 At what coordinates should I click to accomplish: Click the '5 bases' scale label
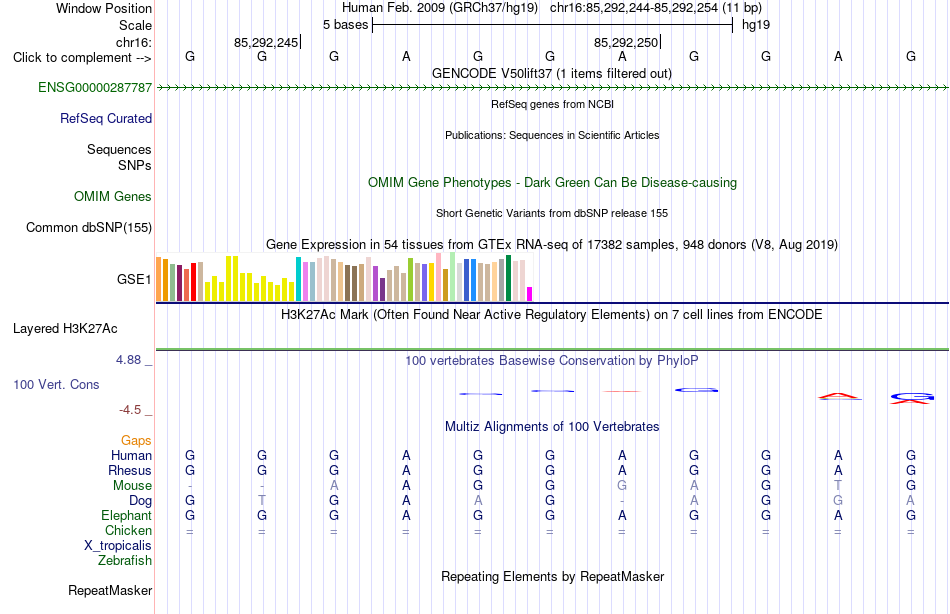click(345, 25)
